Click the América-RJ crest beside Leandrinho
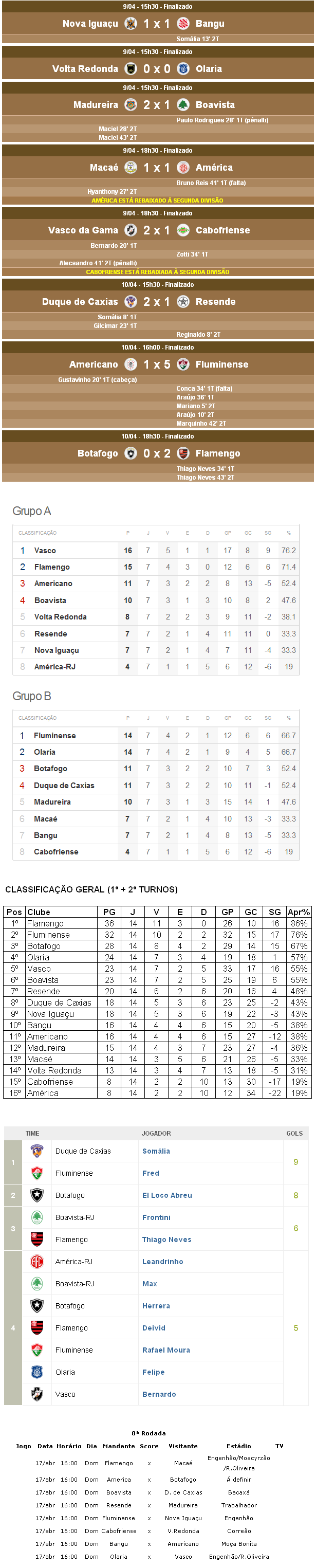 37,1262
